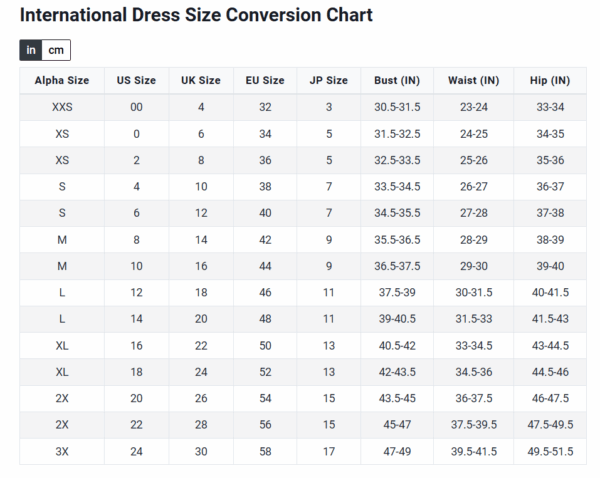600x478 pixels.
Task: Click the Hip (IN) column header
Action: (550, 80)
